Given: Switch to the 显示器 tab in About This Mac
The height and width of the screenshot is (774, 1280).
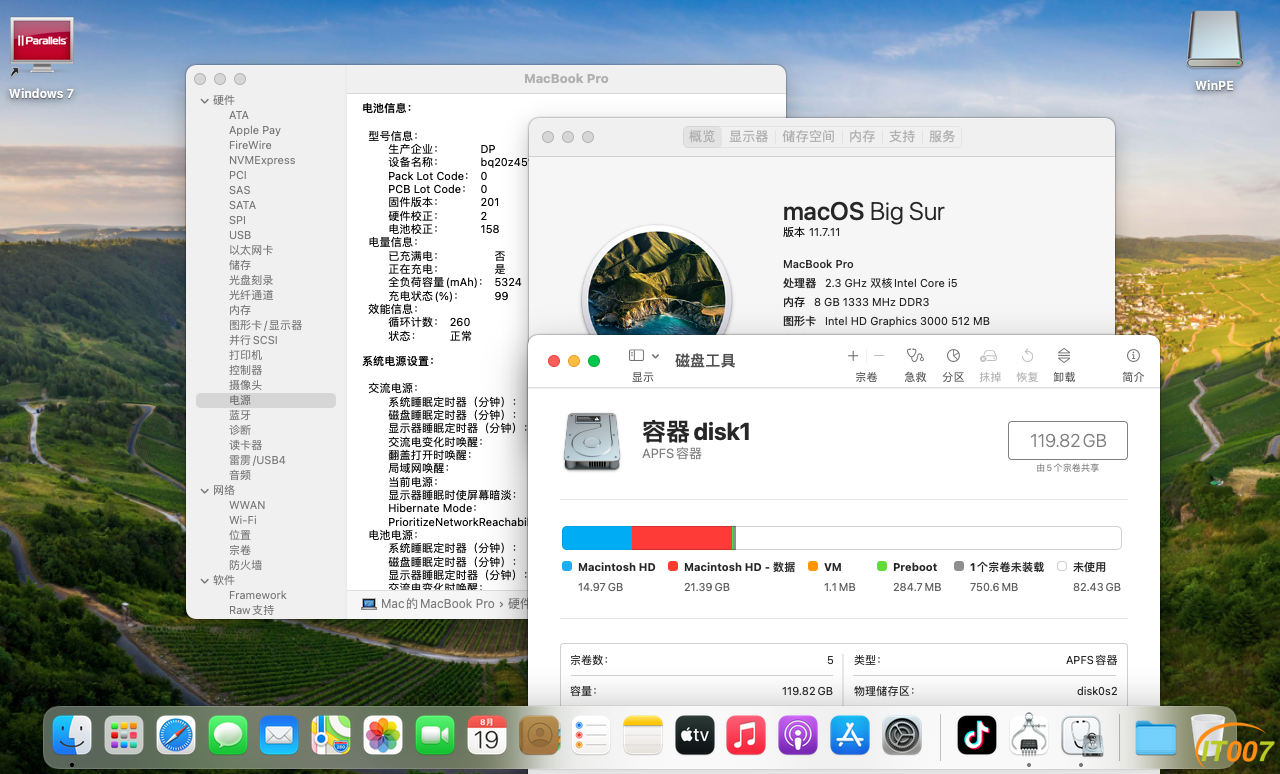Looking at the screenshot, I should (x=748, y=137).
